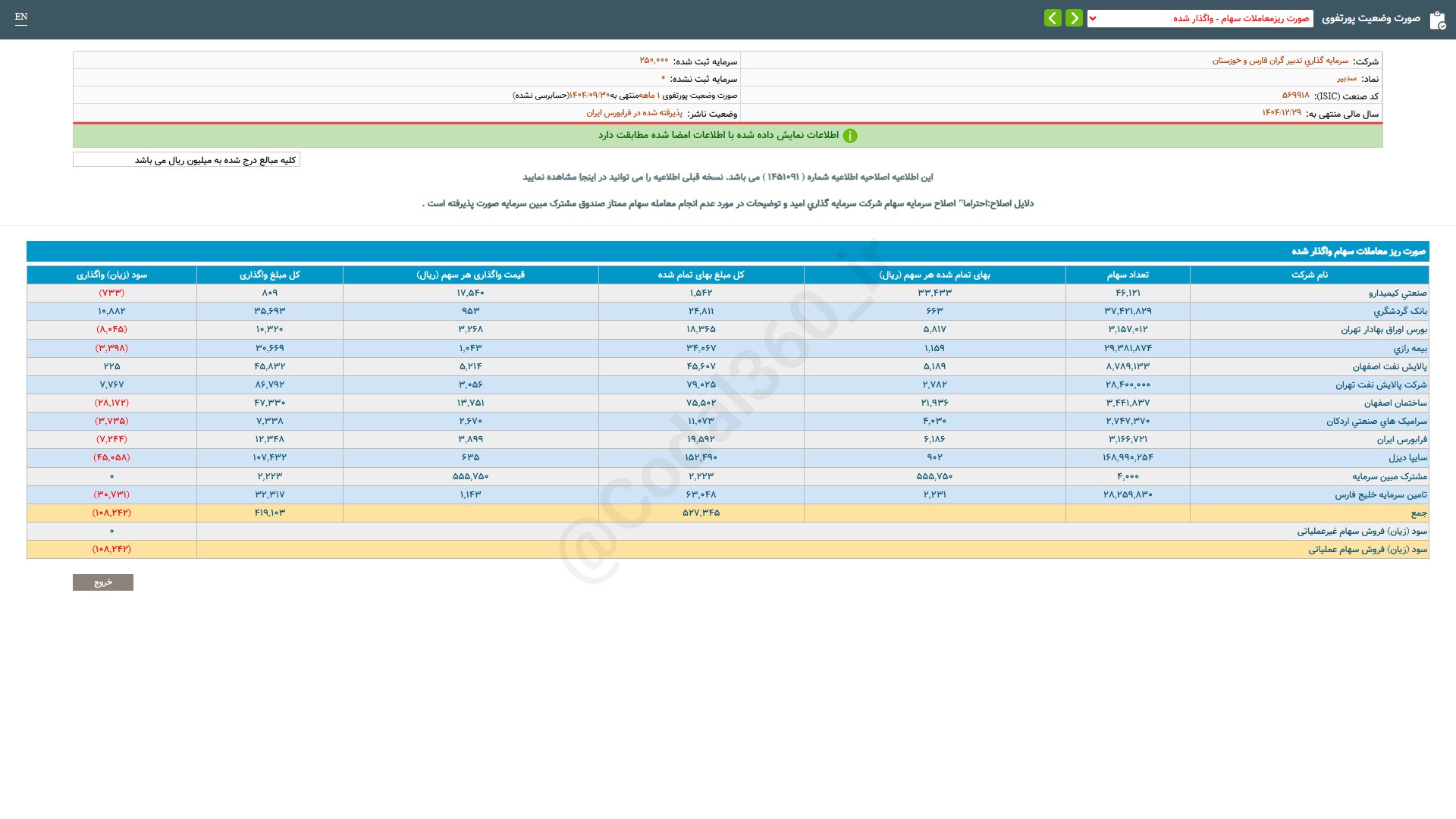The image size is (1456, 819).
Task: Select the سایپا دیزل table row
Action: 1407,457
